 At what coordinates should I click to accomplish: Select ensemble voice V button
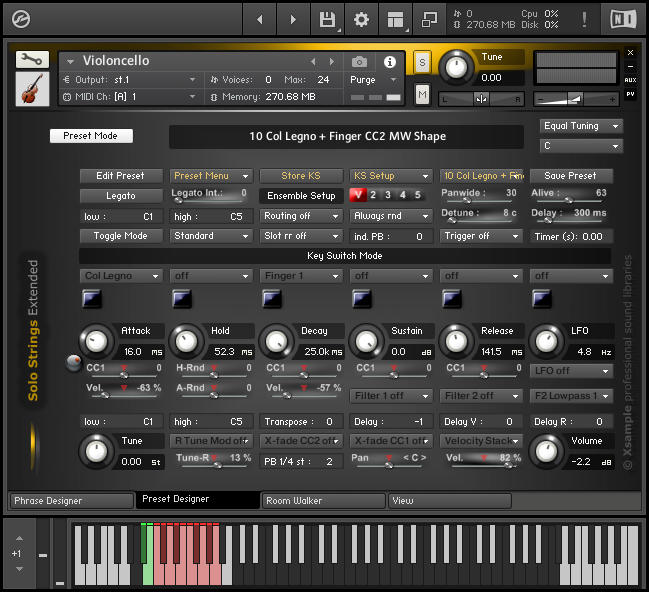[x=358, y=195]
